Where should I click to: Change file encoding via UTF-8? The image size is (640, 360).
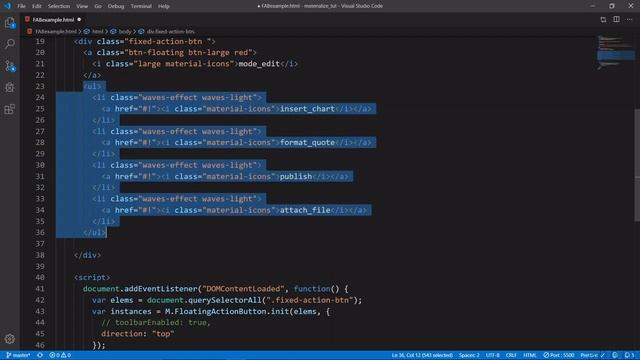point(493,355)
